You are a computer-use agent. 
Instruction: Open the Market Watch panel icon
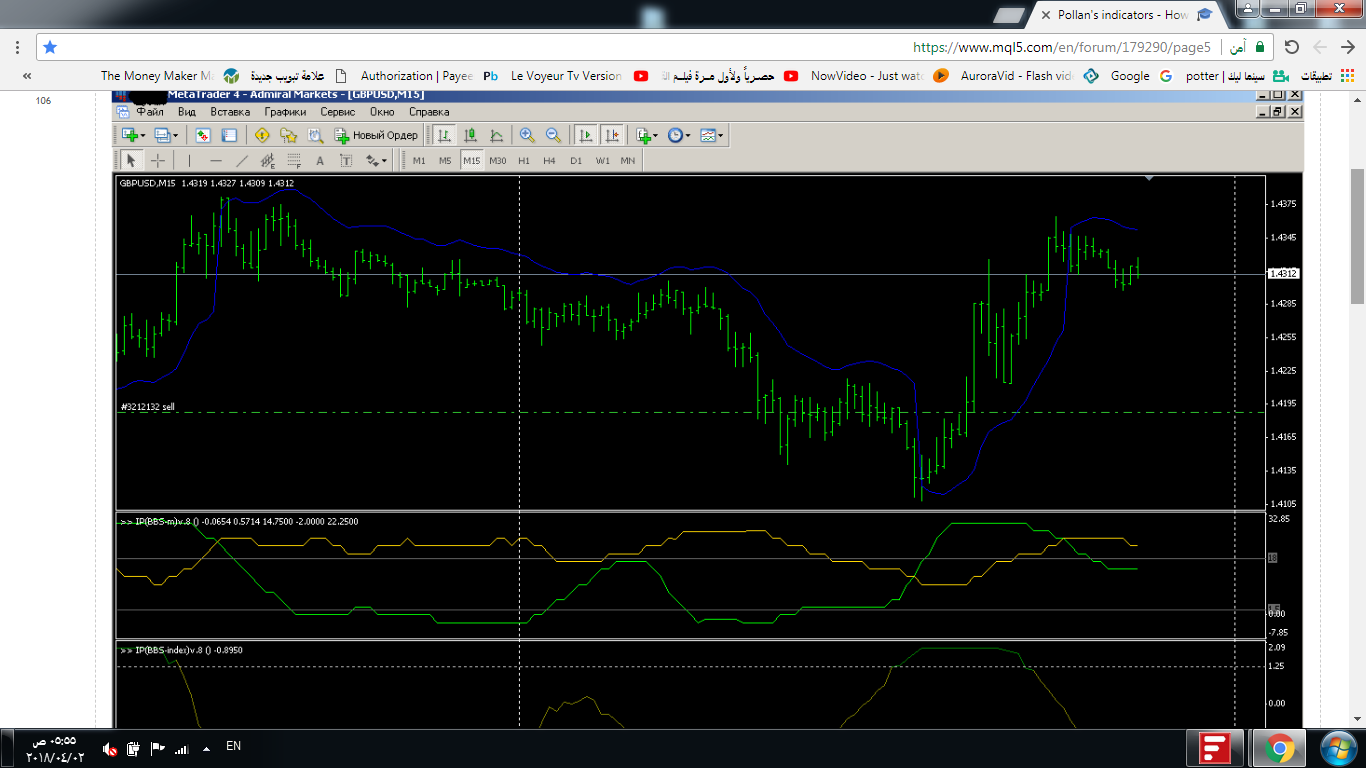203,135
